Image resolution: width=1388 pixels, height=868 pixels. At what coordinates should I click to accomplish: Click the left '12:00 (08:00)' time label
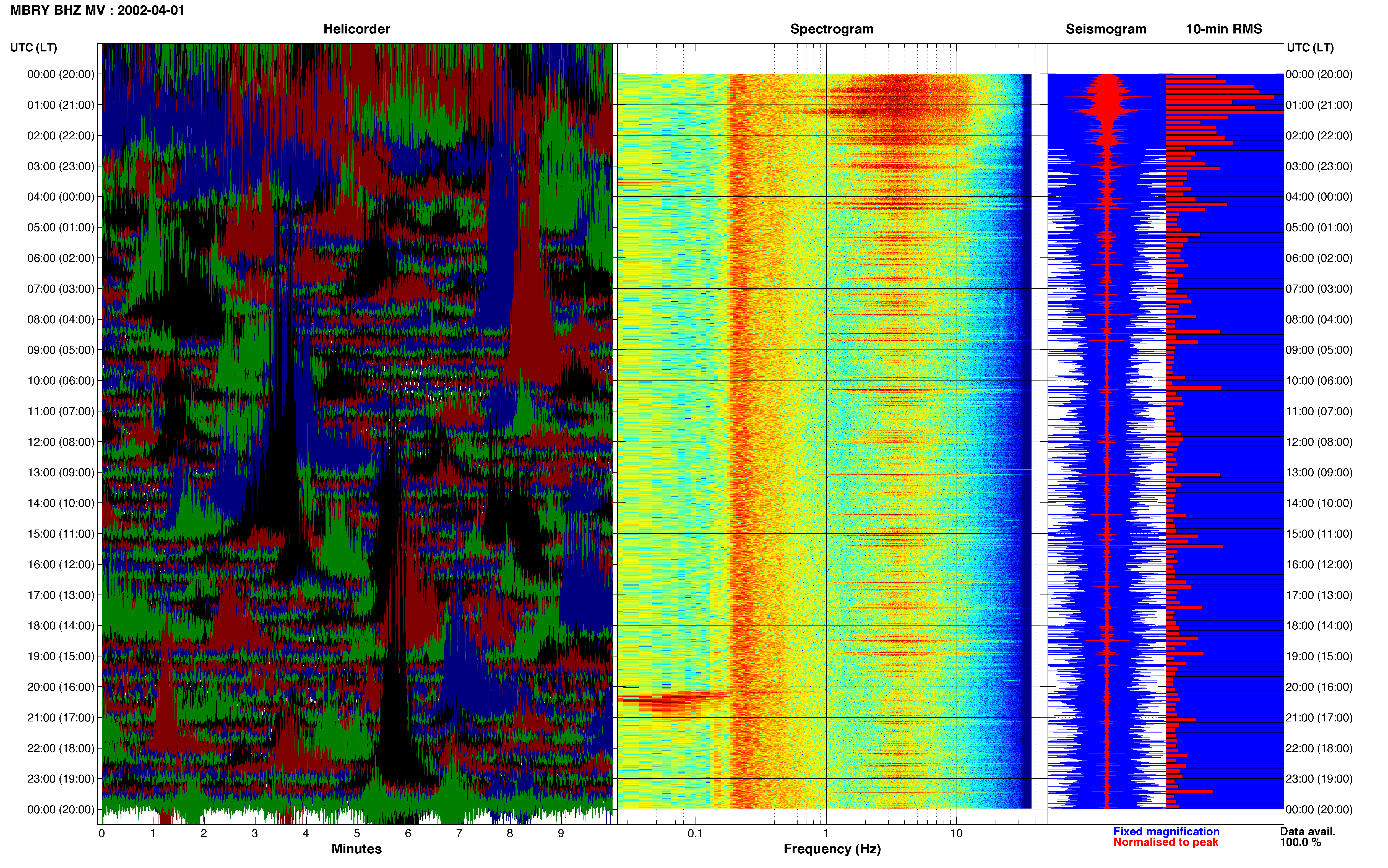pyautogui.click(x=61, y=442)
